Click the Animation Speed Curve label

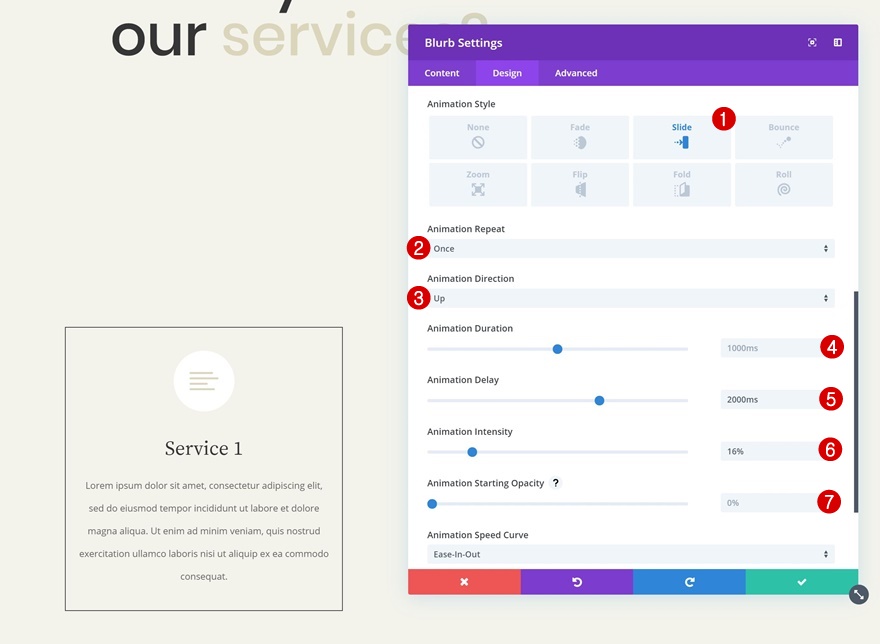[478, 535]
